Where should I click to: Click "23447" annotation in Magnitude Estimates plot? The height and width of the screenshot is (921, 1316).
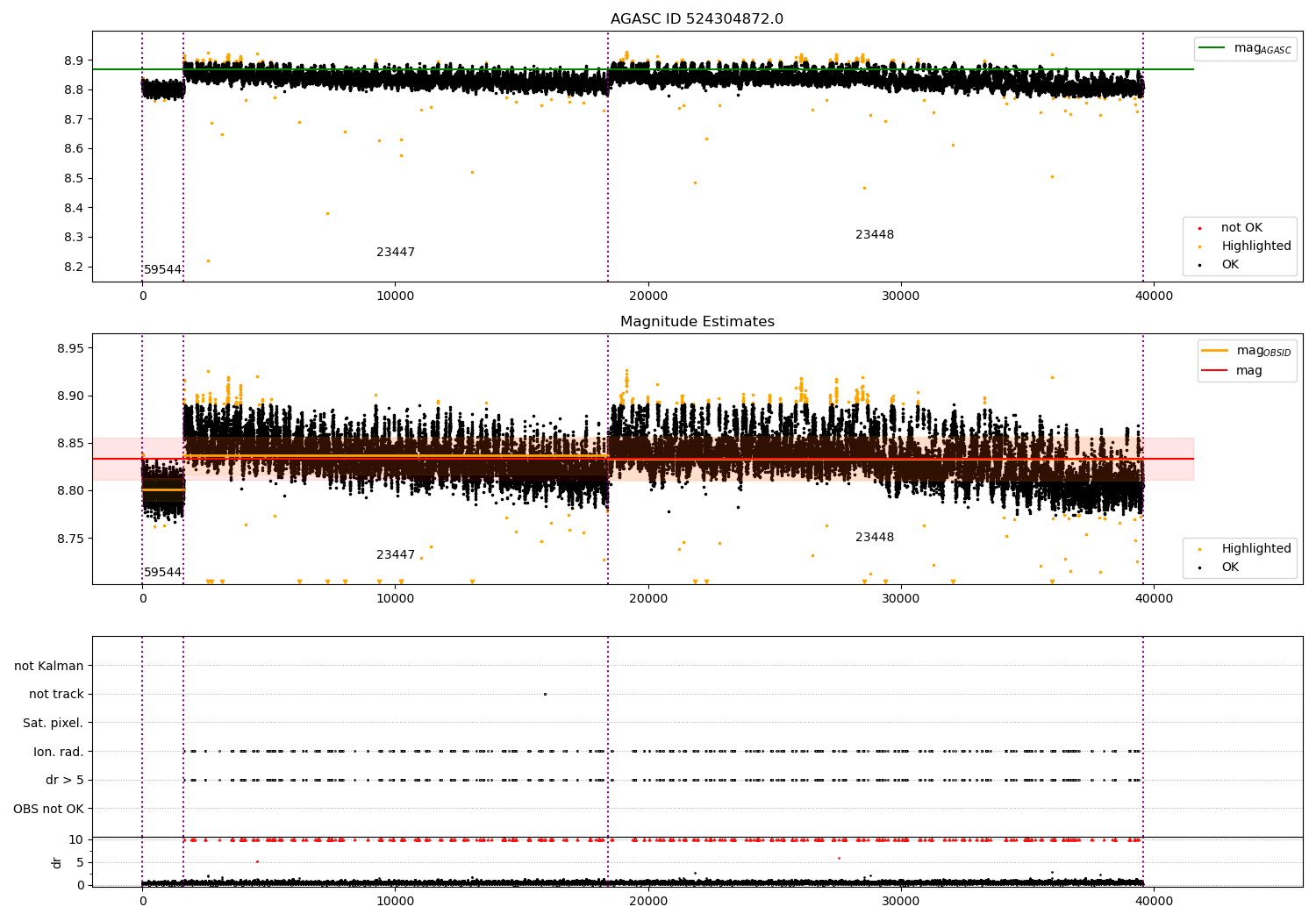tap(396, 555)
